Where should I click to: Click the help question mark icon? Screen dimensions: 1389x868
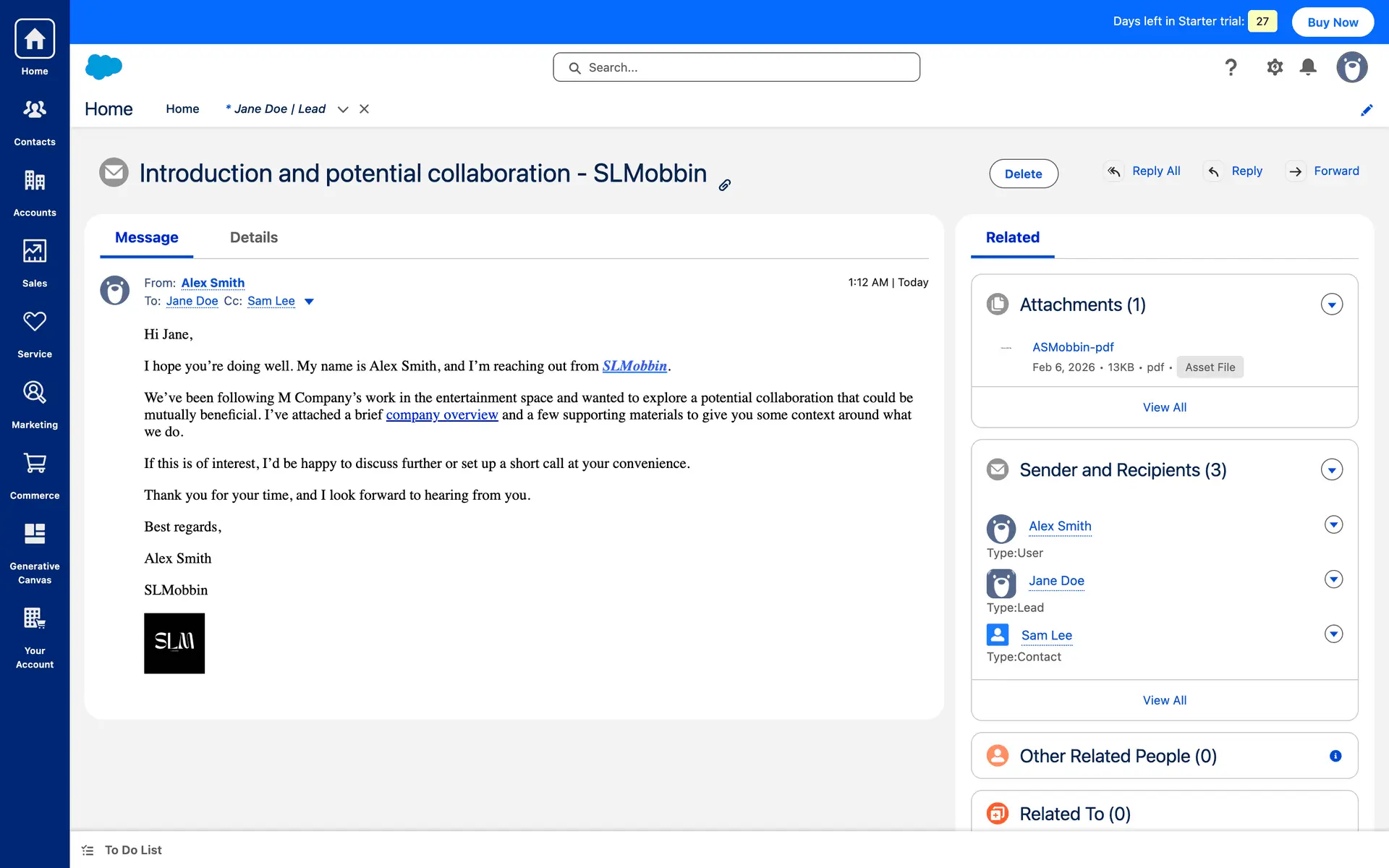pos(1231,67)
